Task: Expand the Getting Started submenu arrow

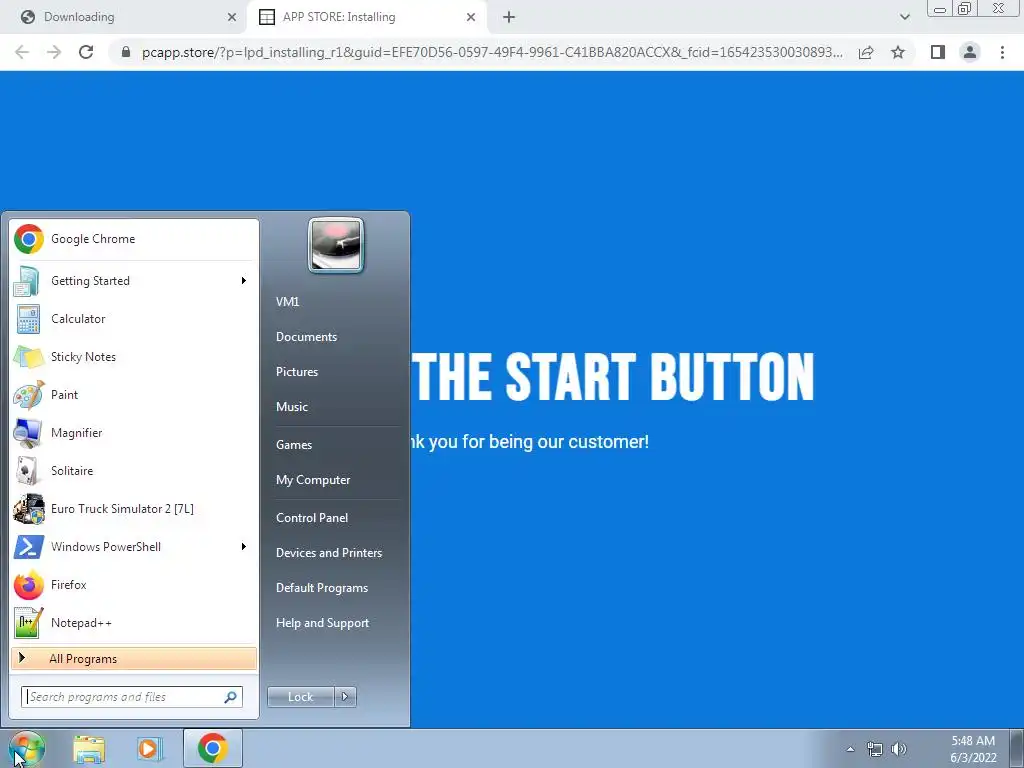Action: click(x=244, y=281)
